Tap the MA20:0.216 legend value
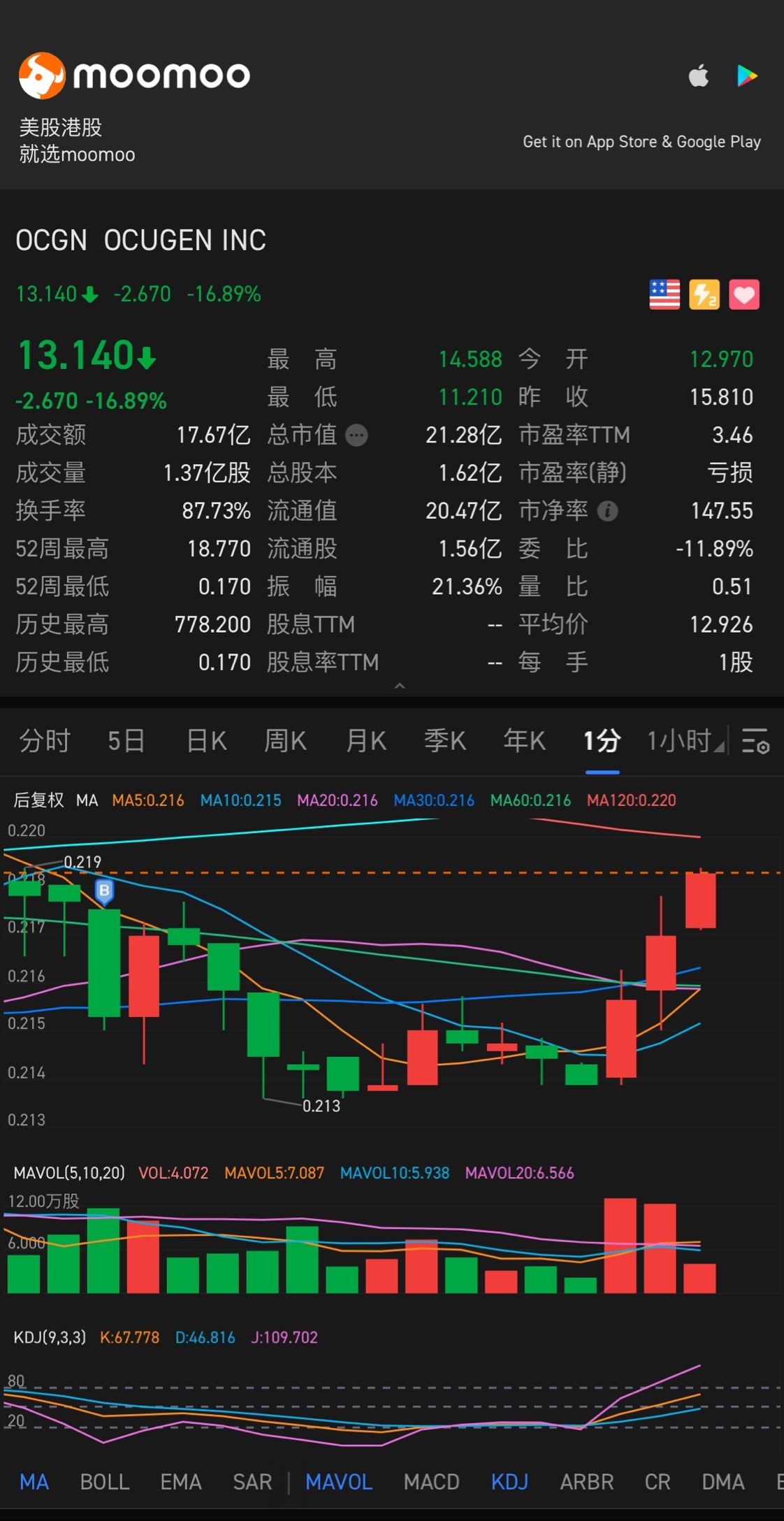This screenshot has width=784, height=1521. click(337, 800)
